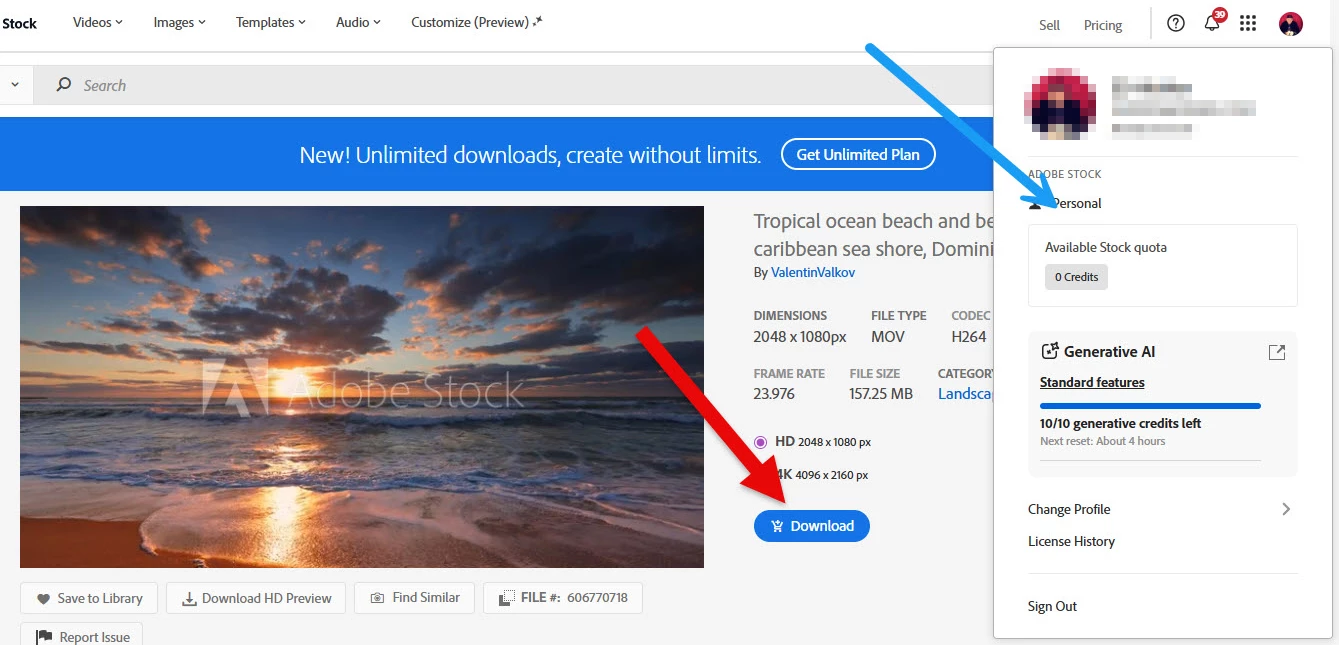1339x645 pixels.
Task: Click the Stock logo text
Action: pyautogui.click(x=19, y=23)
